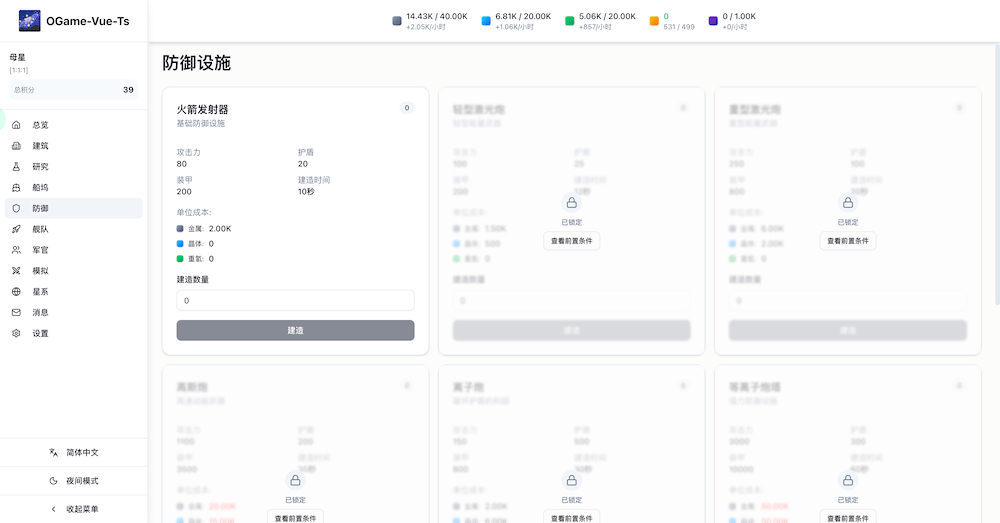The image size is (1000, 523).
Task: Open the 研究 research page
Action: point(40,167)
